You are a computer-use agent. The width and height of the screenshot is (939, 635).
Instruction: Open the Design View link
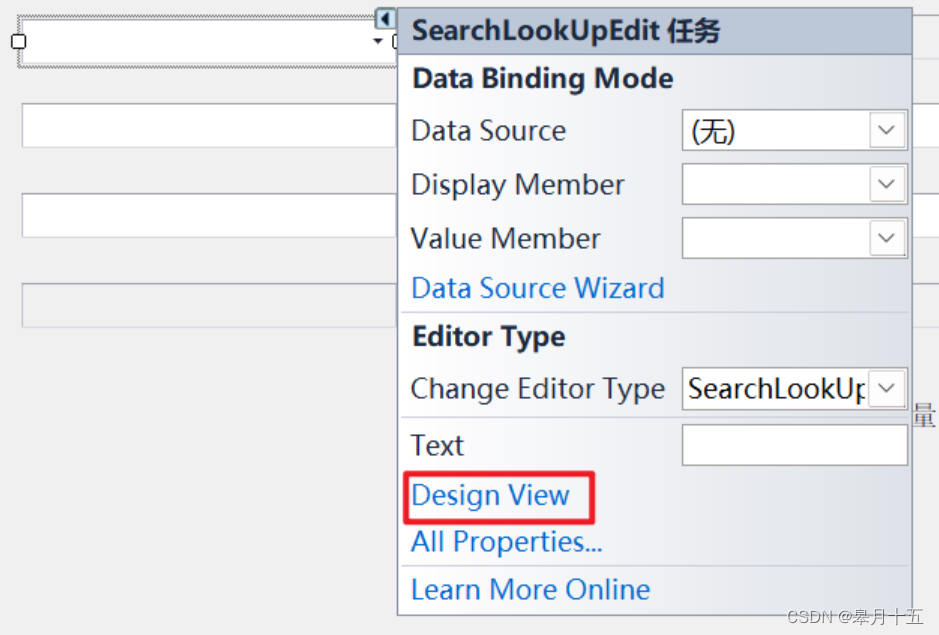(x=490, y=495)
